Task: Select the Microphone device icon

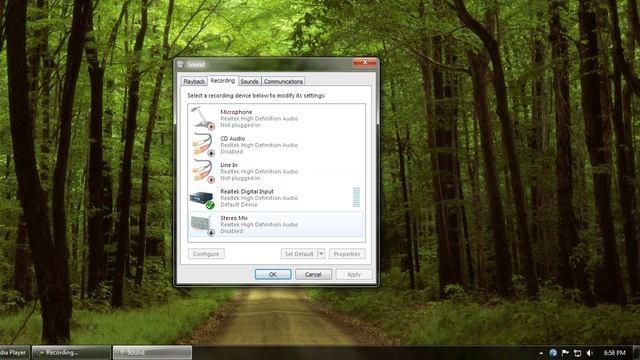Action: pos(203,118)
